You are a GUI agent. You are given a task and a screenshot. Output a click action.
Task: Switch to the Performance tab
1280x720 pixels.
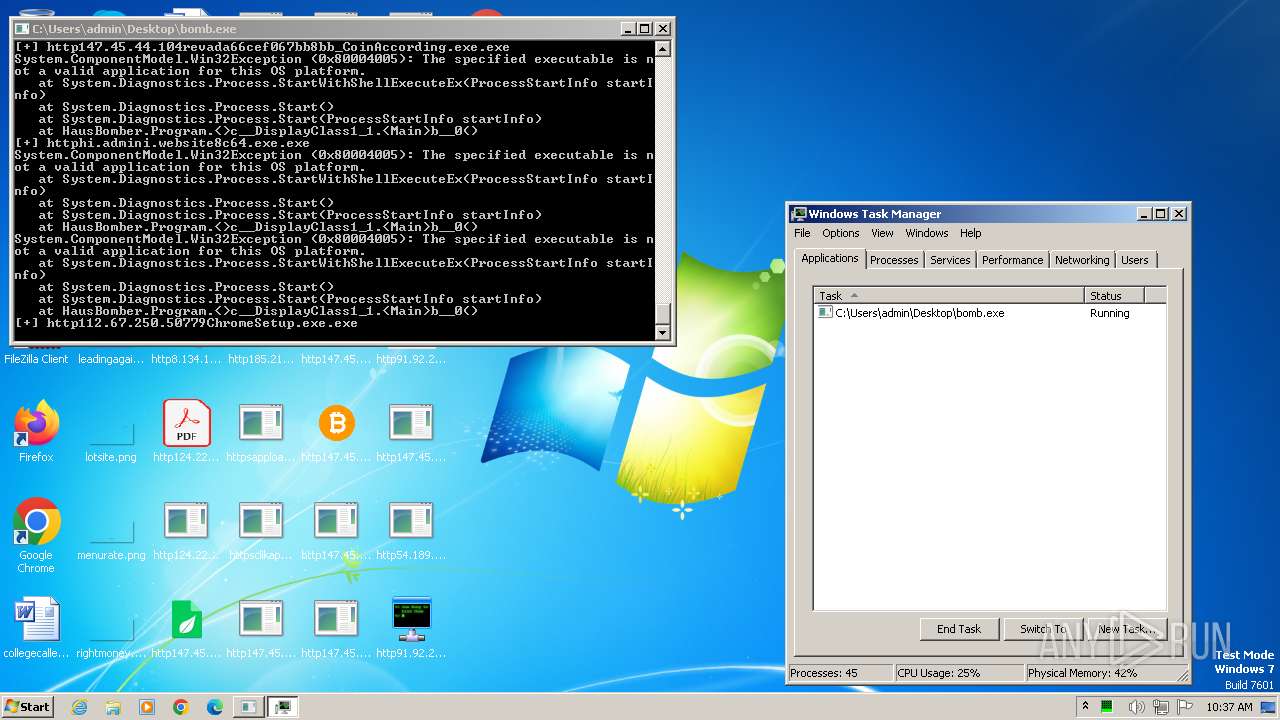1012,260
